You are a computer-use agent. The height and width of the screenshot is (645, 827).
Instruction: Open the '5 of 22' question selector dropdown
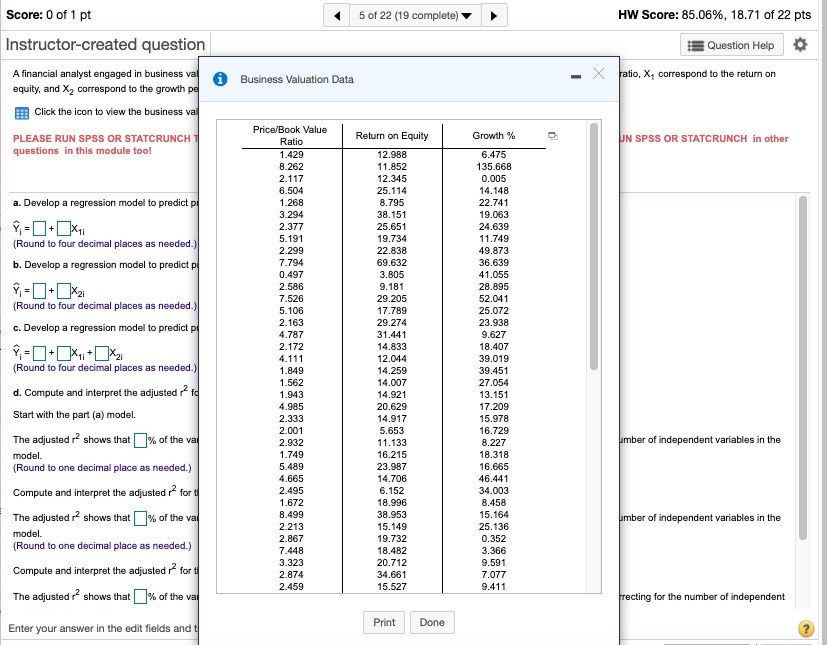coord(417,15)
